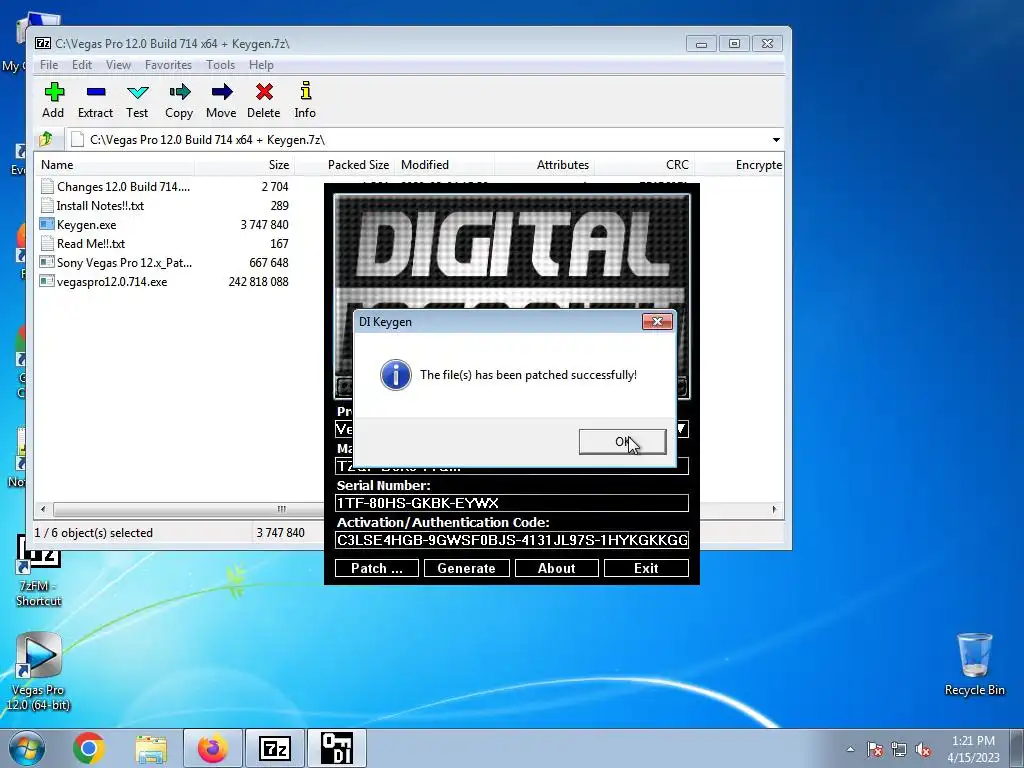Screen dimensions: 1024x768
Task: Open the Help menu
Action: tap(261, 65)
